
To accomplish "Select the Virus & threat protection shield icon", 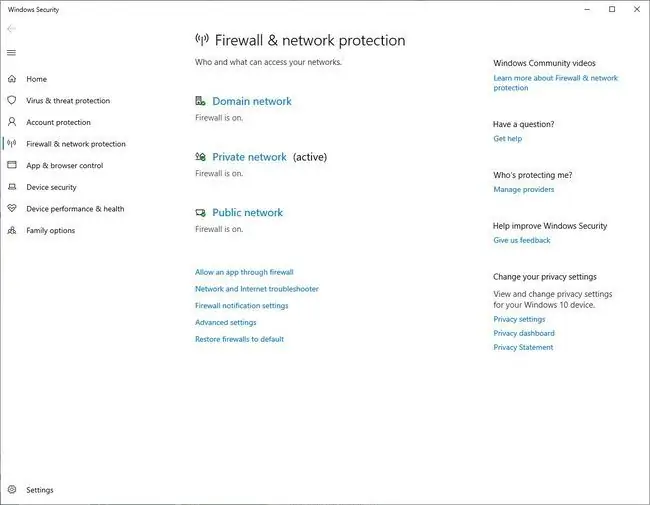I will pyautogui.click(x=12, y=100).
